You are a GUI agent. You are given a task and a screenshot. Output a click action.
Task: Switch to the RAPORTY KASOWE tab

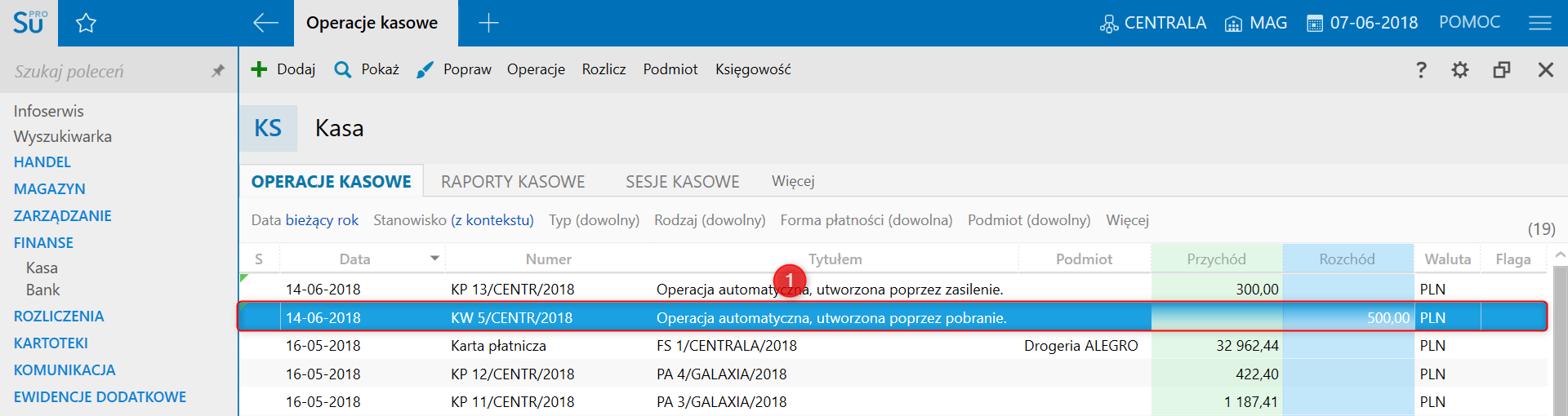click(513, 182)
